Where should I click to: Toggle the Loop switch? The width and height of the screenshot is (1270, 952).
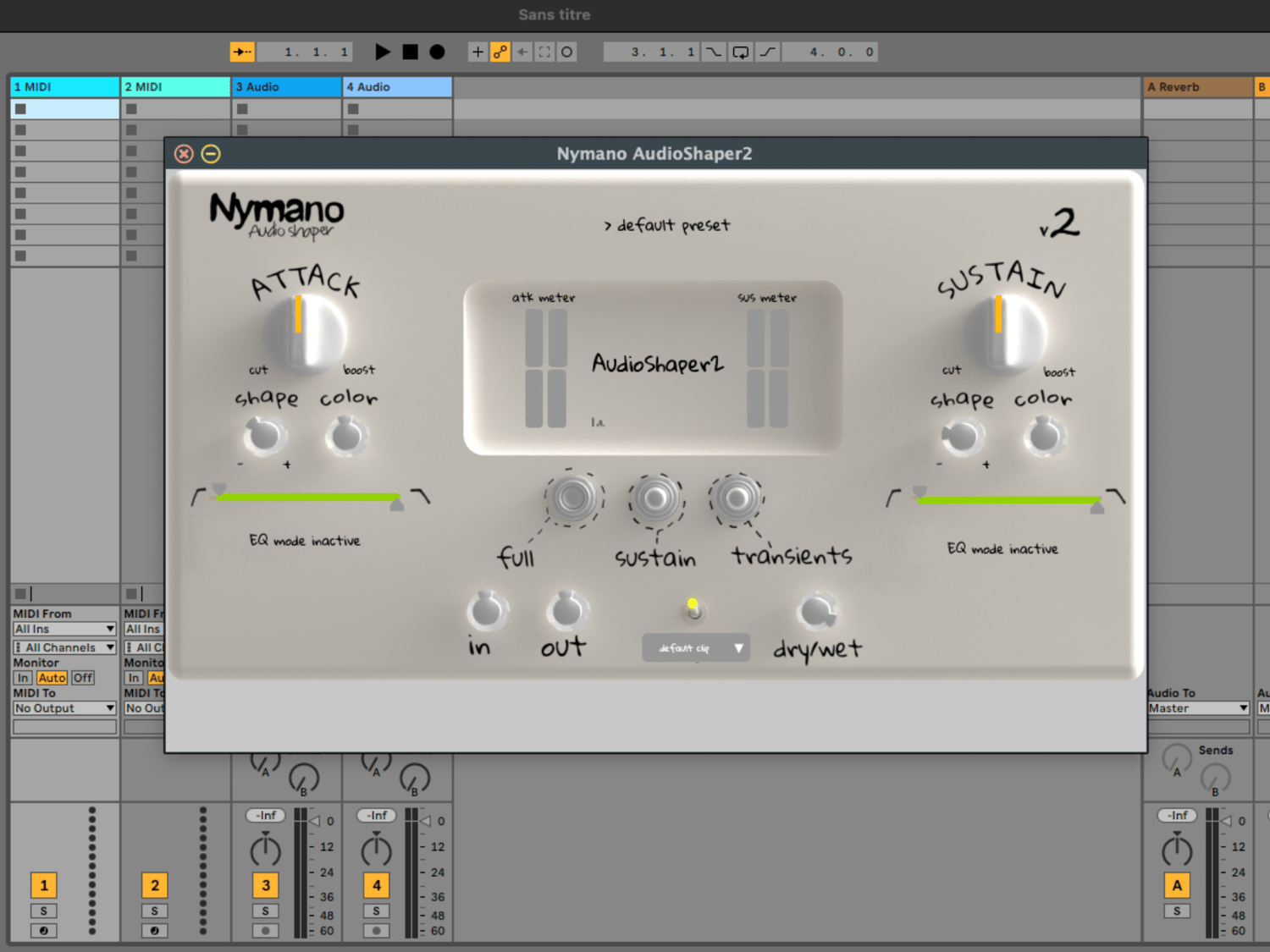click(x=740, y=52)
